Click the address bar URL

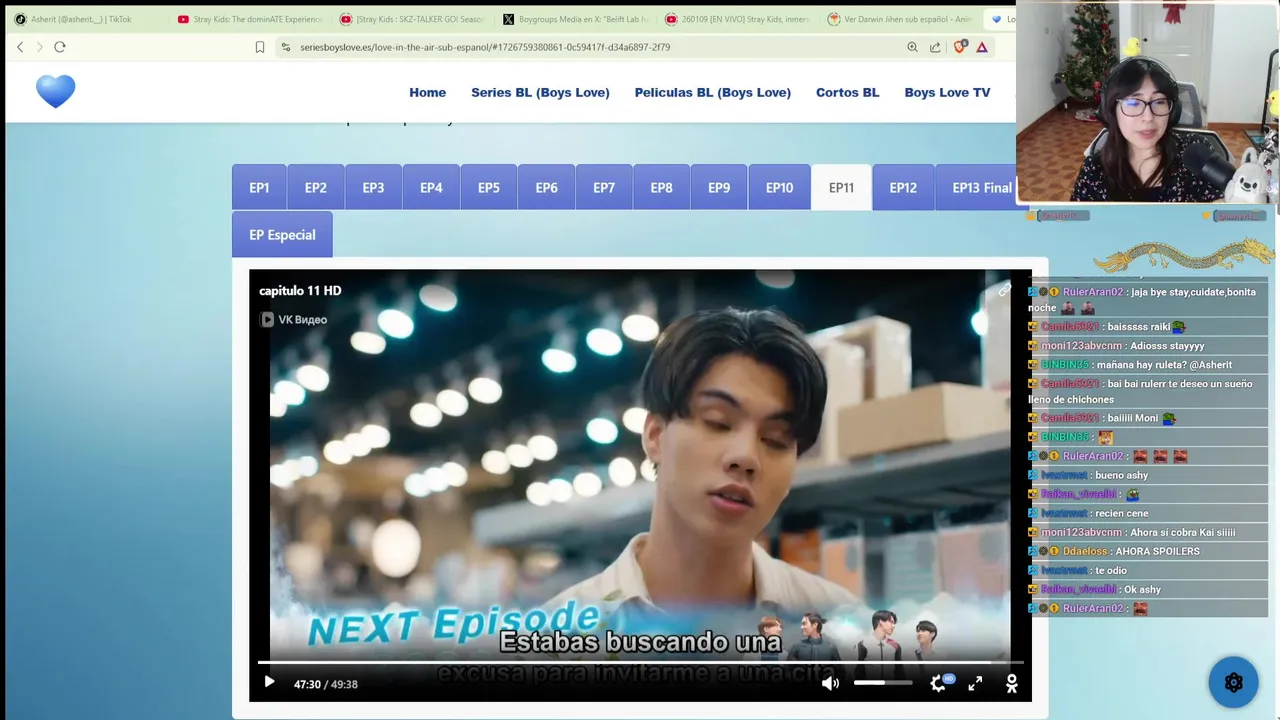pos(485,47)
